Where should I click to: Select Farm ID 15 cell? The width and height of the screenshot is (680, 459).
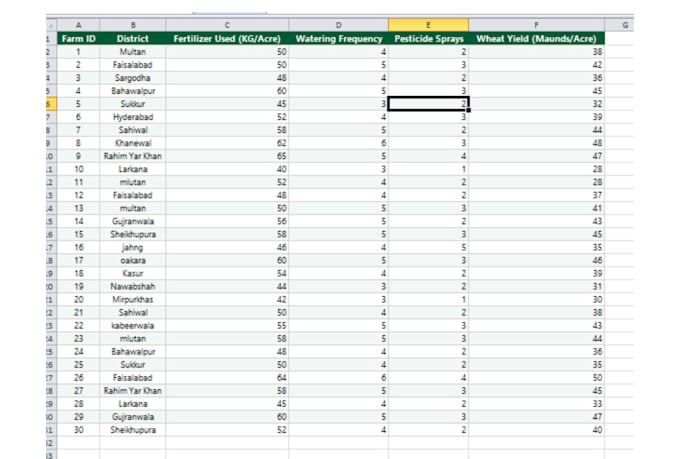[78, 234]
